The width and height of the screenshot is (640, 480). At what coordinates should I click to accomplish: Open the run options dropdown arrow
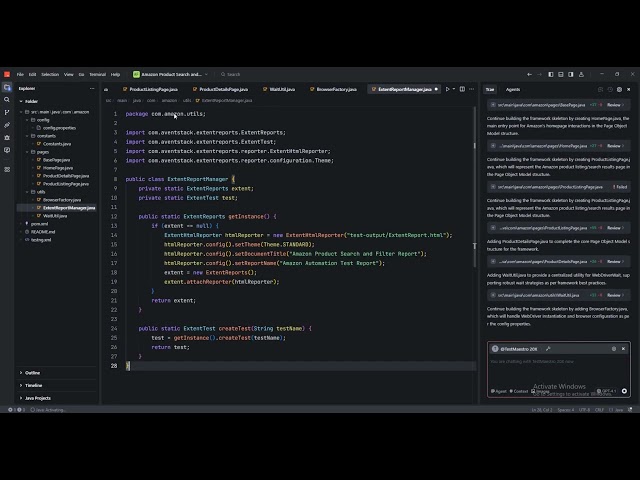tap(454, 89)
